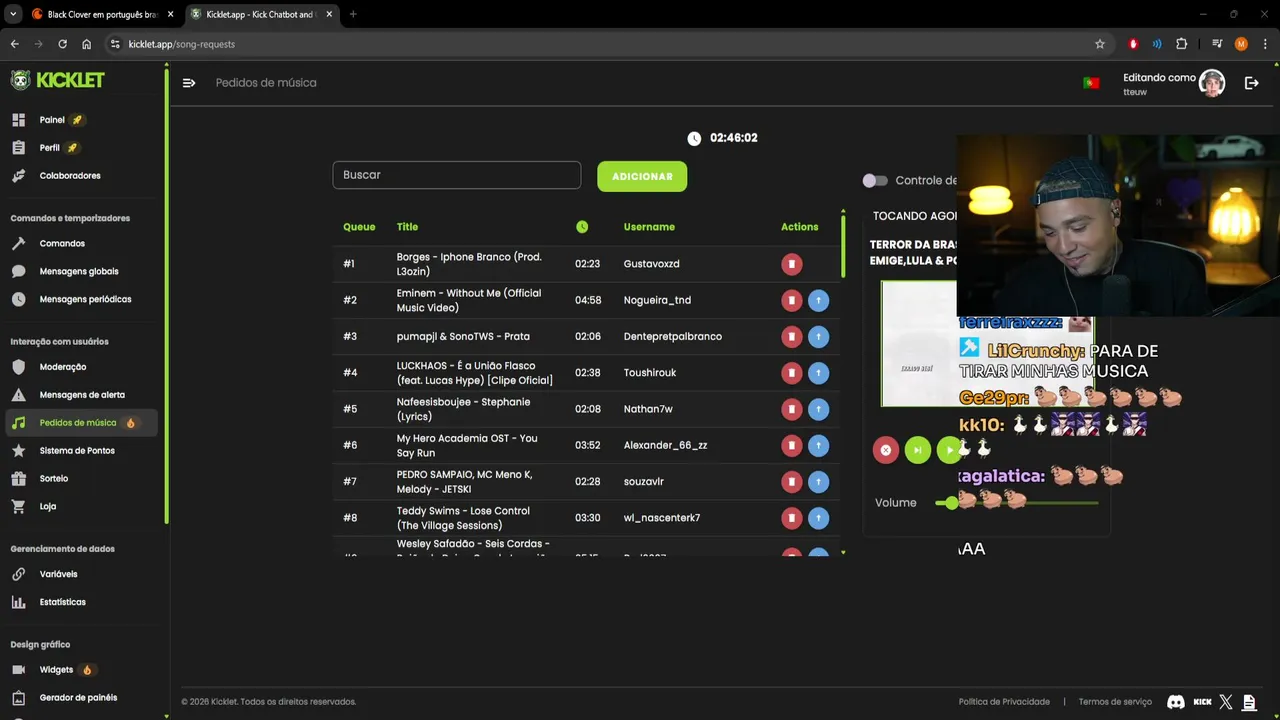Skip to next song in player

click(918, 450)
